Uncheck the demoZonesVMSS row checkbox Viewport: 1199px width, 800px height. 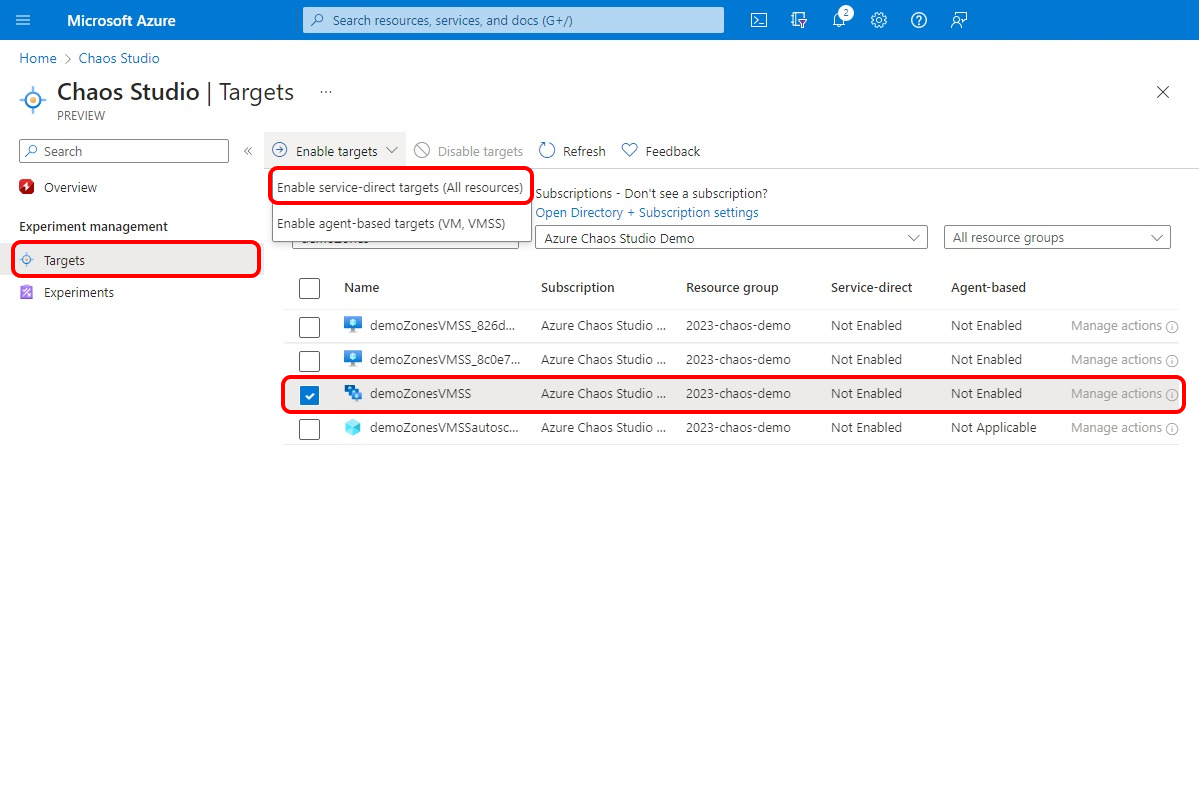310,395
